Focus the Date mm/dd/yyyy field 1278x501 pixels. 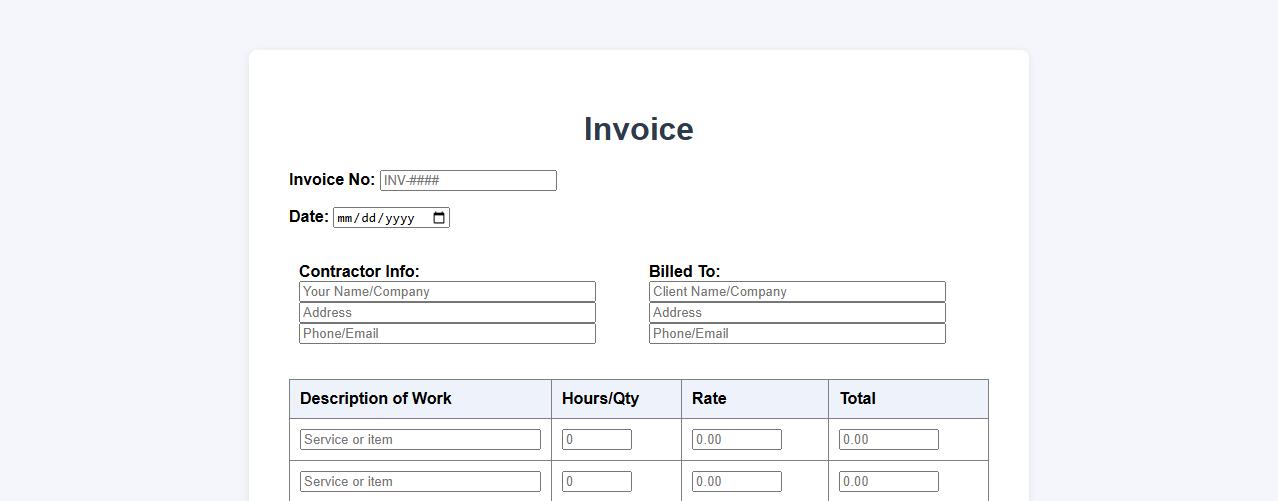391,218
